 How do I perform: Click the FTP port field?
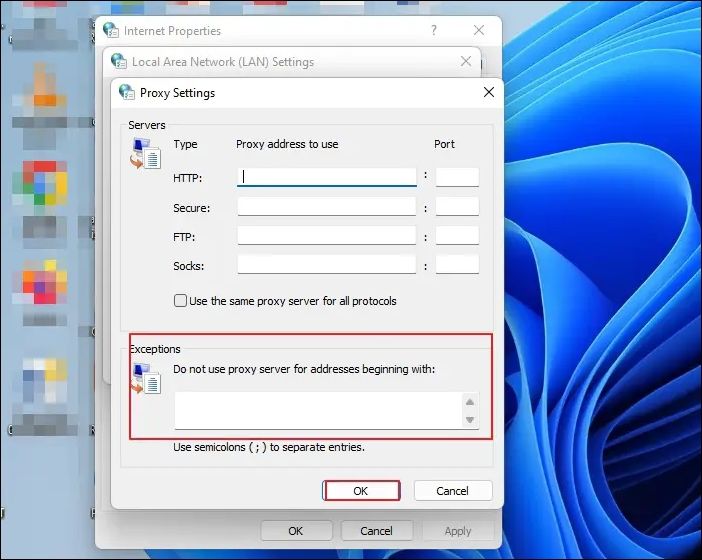(x=457, y=236)
